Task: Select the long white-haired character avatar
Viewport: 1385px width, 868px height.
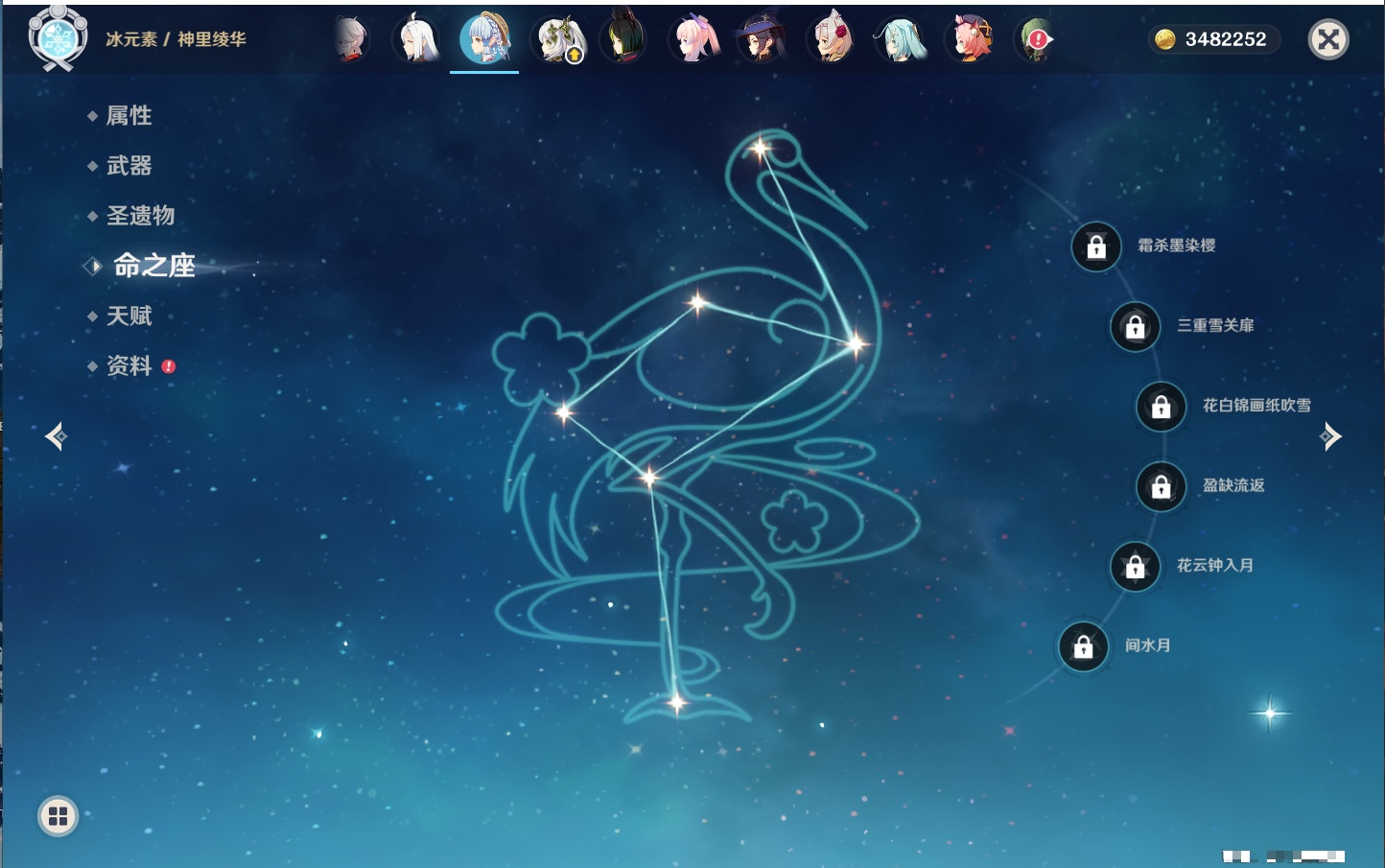Action: (x=417, y=39)
